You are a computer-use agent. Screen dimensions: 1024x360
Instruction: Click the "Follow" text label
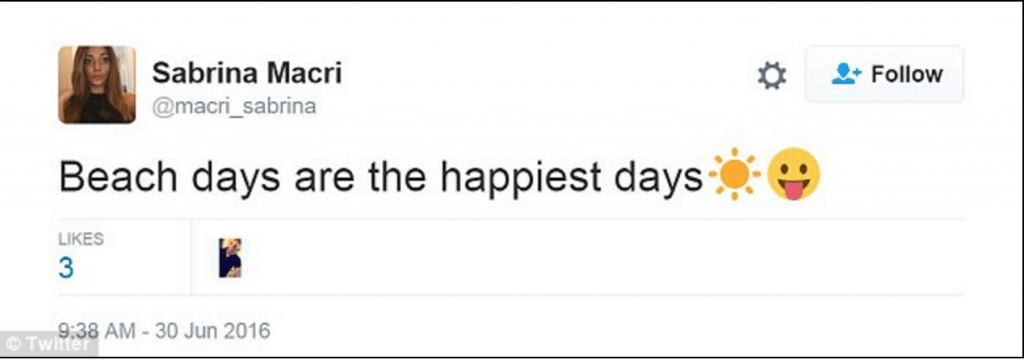[x=907, y=74]
